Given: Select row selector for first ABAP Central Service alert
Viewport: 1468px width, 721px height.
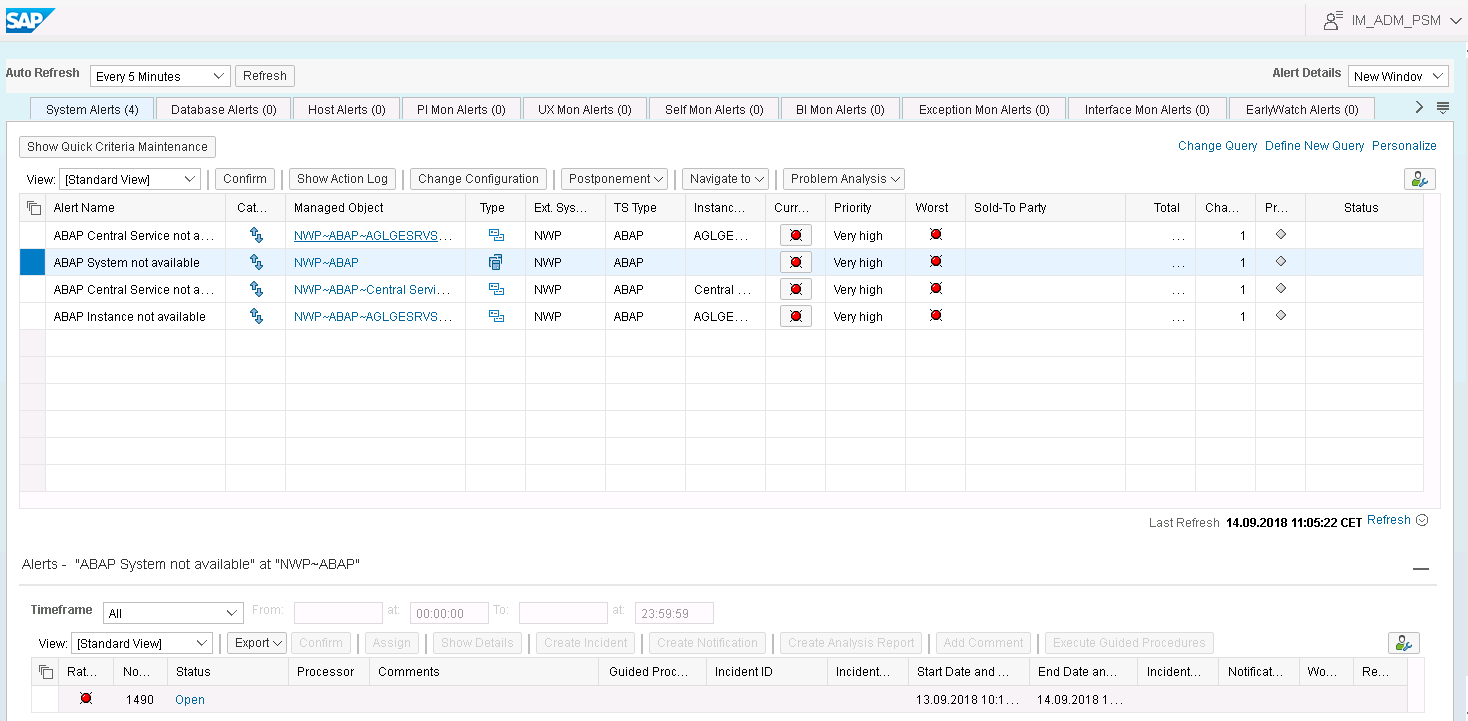Looking at the screenshot, I should [32, 236].
